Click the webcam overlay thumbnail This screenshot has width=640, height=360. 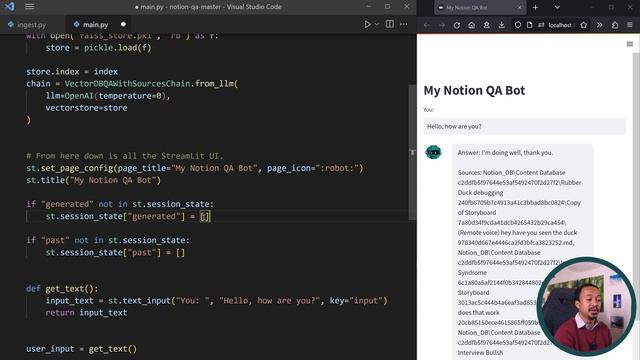[586, 307]
